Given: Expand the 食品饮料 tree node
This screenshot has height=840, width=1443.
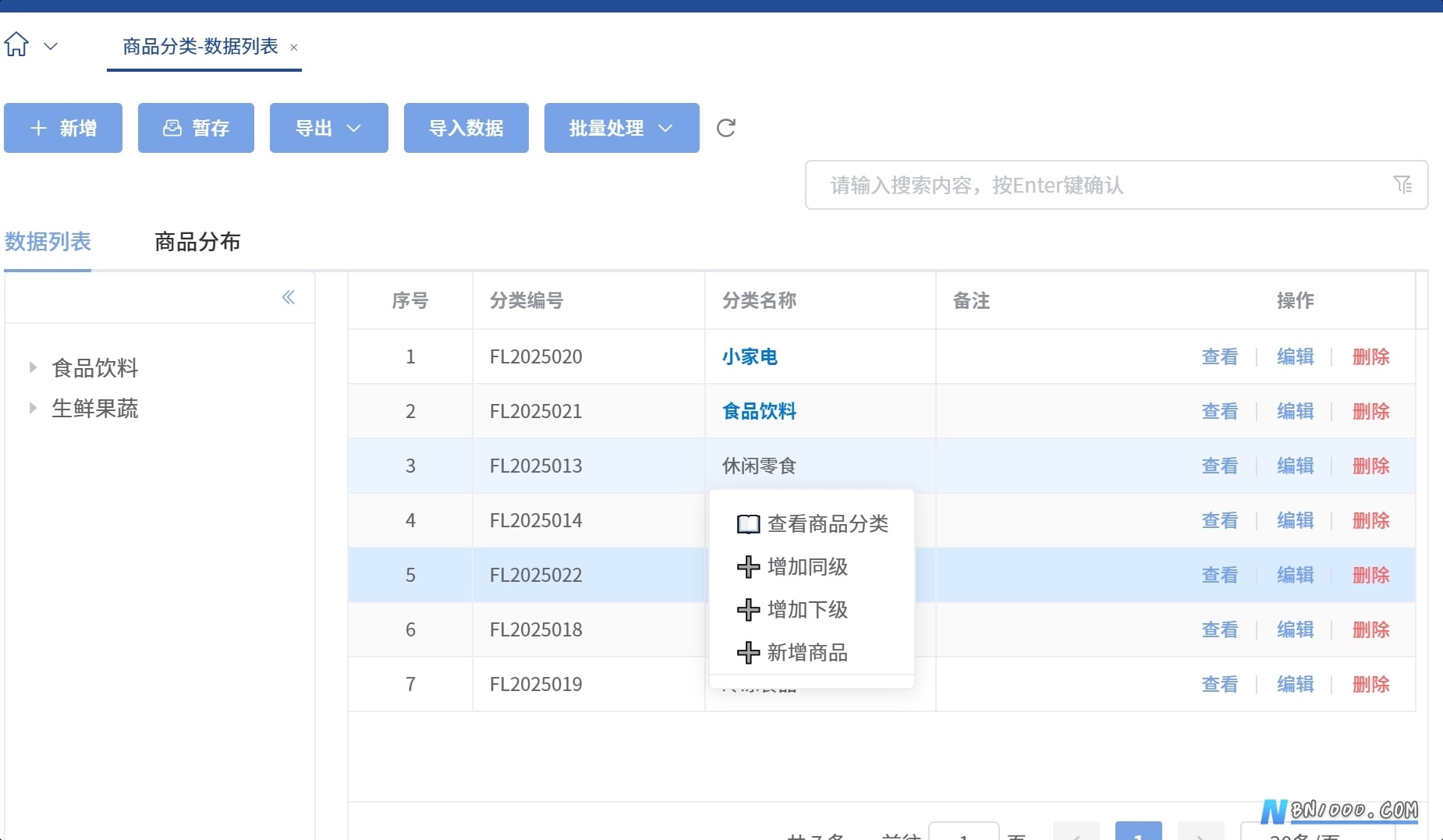Looking at the screenshot, I should (x=33, y=367).
